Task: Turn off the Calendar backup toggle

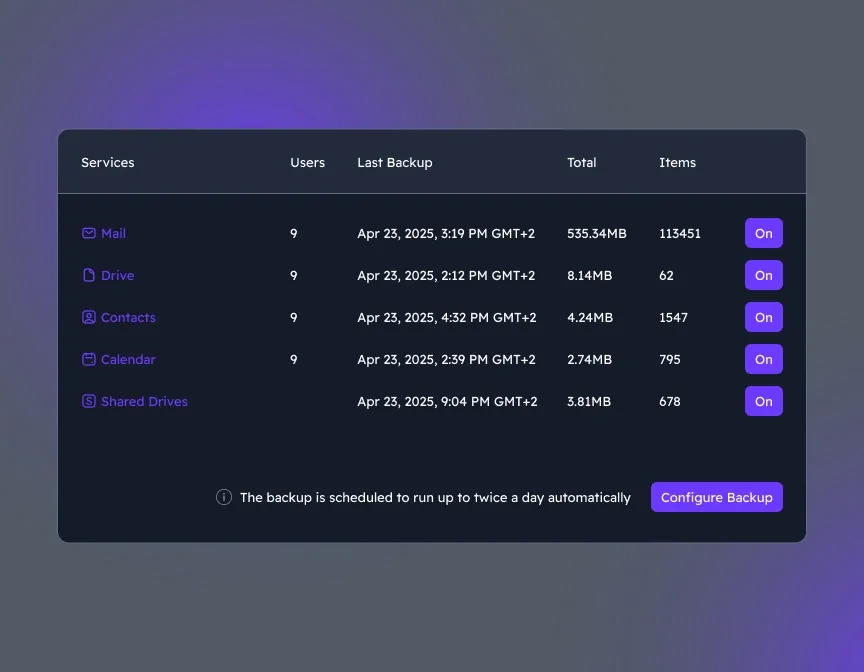Action: (763, 359)
